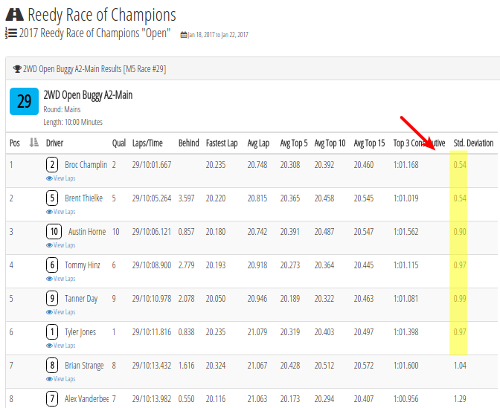
Task: Sort by the Avg Lap column header
Action: tap(258, 143)
